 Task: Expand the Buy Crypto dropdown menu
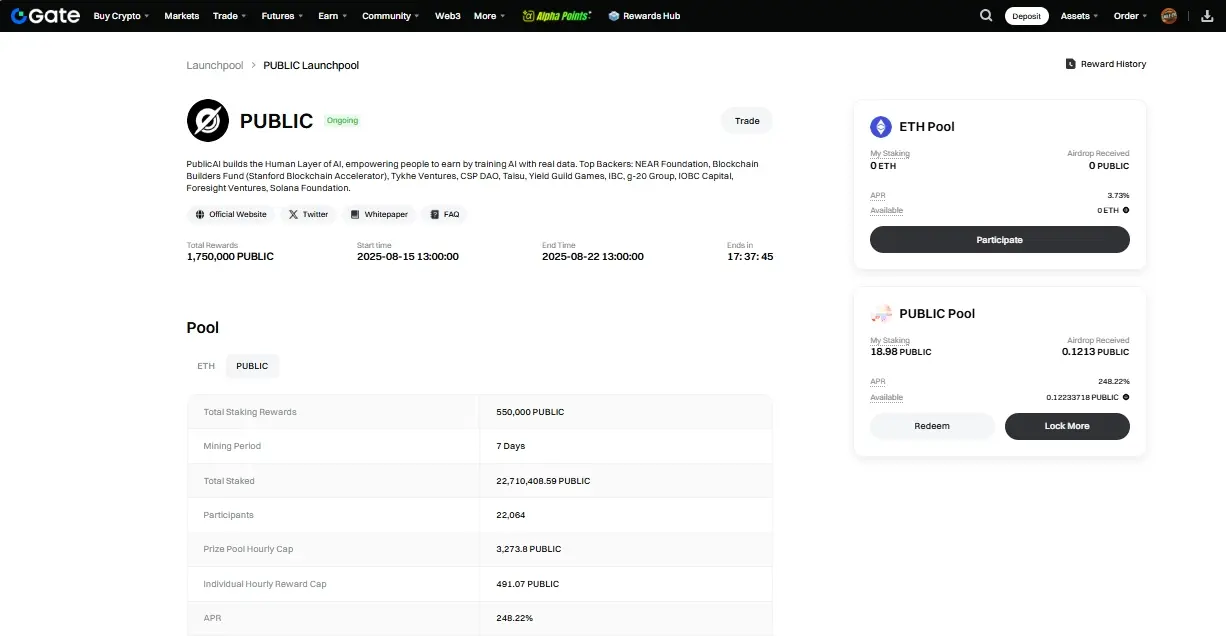(x=121, y=16)
